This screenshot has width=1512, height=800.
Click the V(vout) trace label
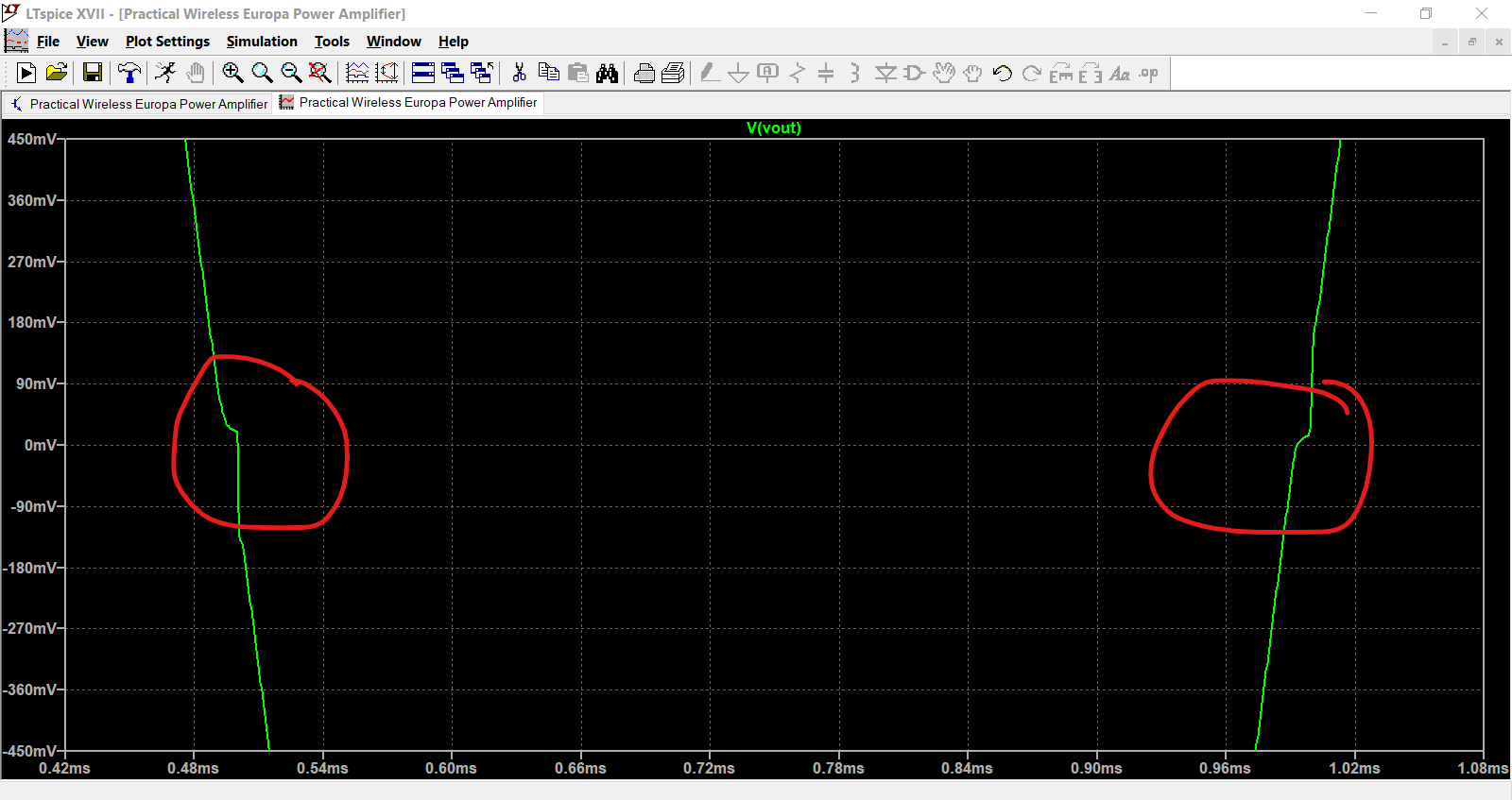[x=774, y=128]
